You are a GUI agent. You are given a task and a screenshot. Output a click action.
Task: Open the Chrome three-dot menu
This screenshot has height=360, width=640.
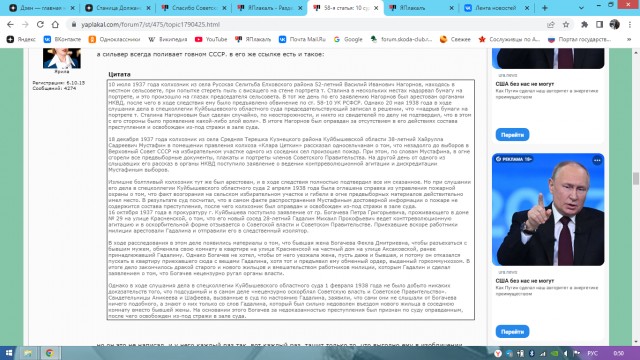[x=630, y=24]
